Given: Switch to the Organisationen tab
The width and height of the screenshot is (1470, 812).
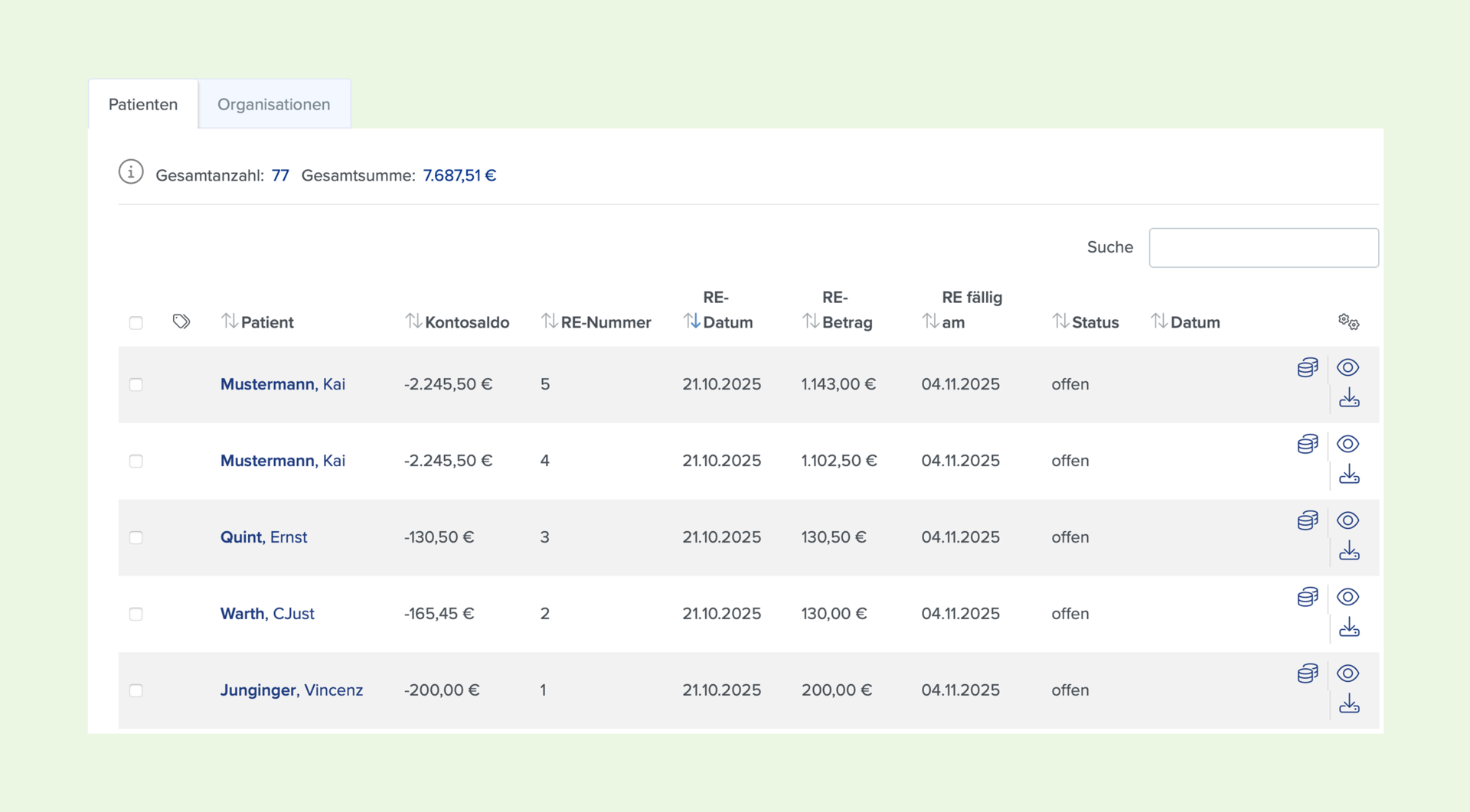Looking at the screenshot, I should [x=274, y=104].
